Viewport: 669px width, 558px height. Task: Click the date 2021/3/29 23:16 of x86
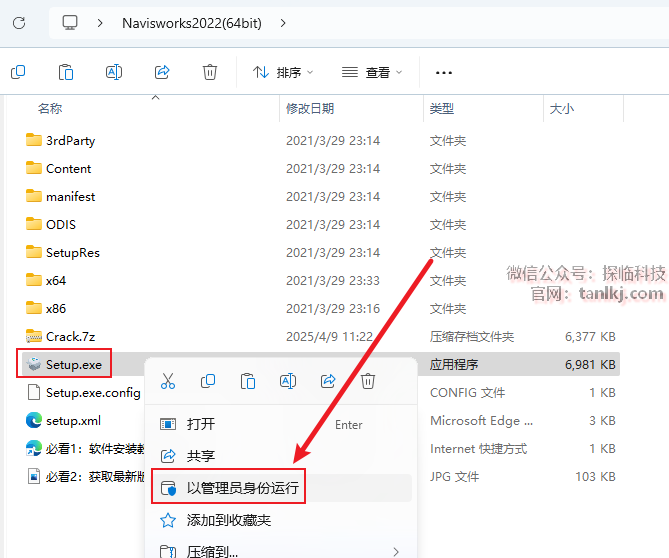pyautogui.click(x=332, y=308)
